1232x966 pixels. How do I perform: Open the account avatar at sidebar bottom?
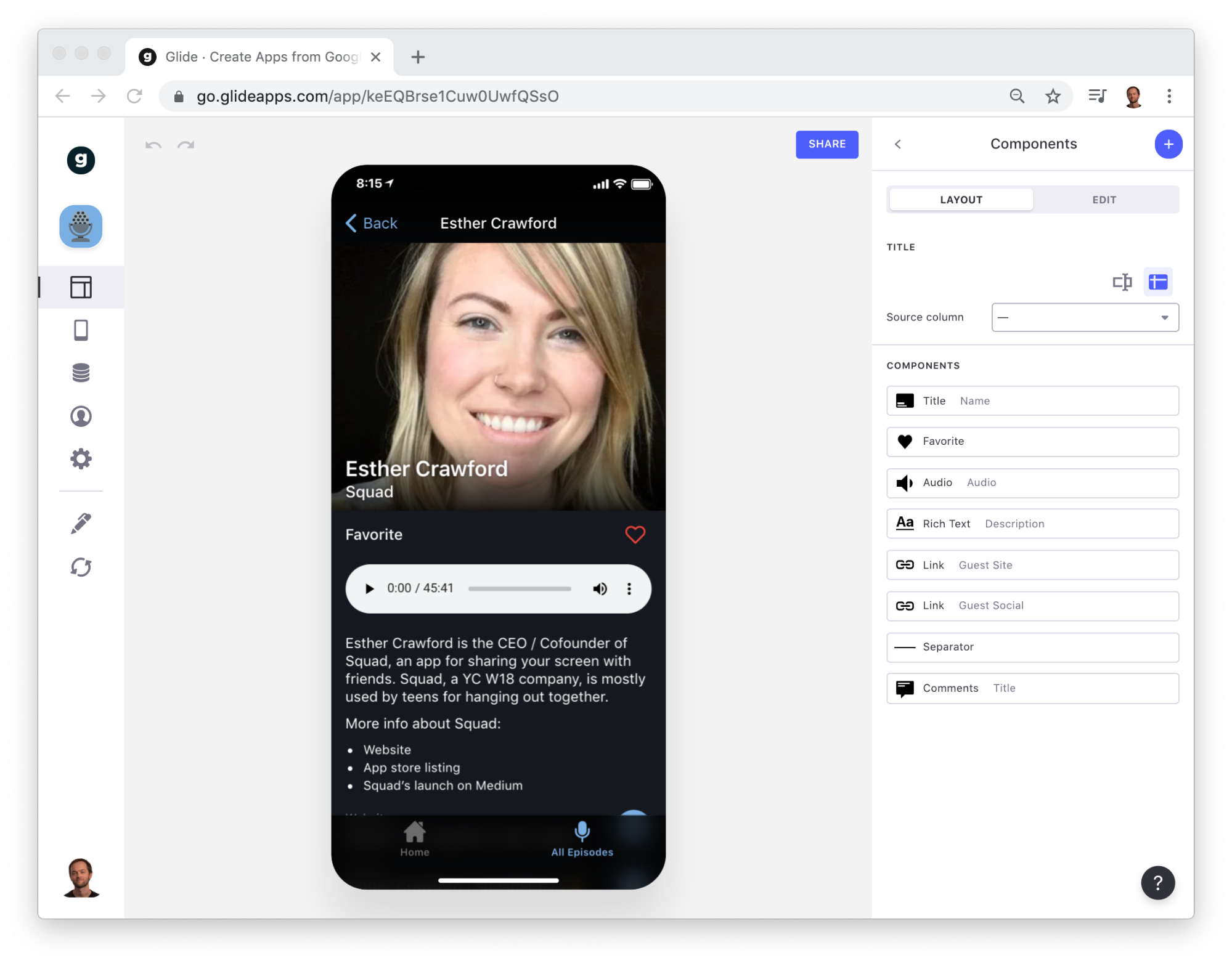pos(81,877)
